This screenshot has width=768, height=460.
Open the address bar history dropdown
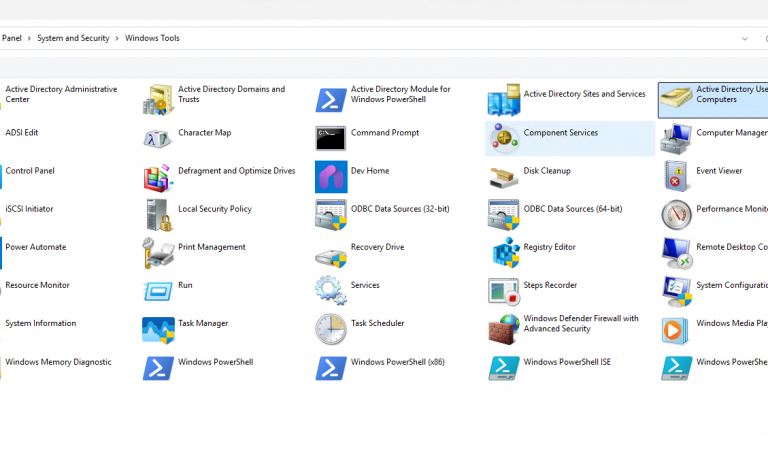coord(744,39)
